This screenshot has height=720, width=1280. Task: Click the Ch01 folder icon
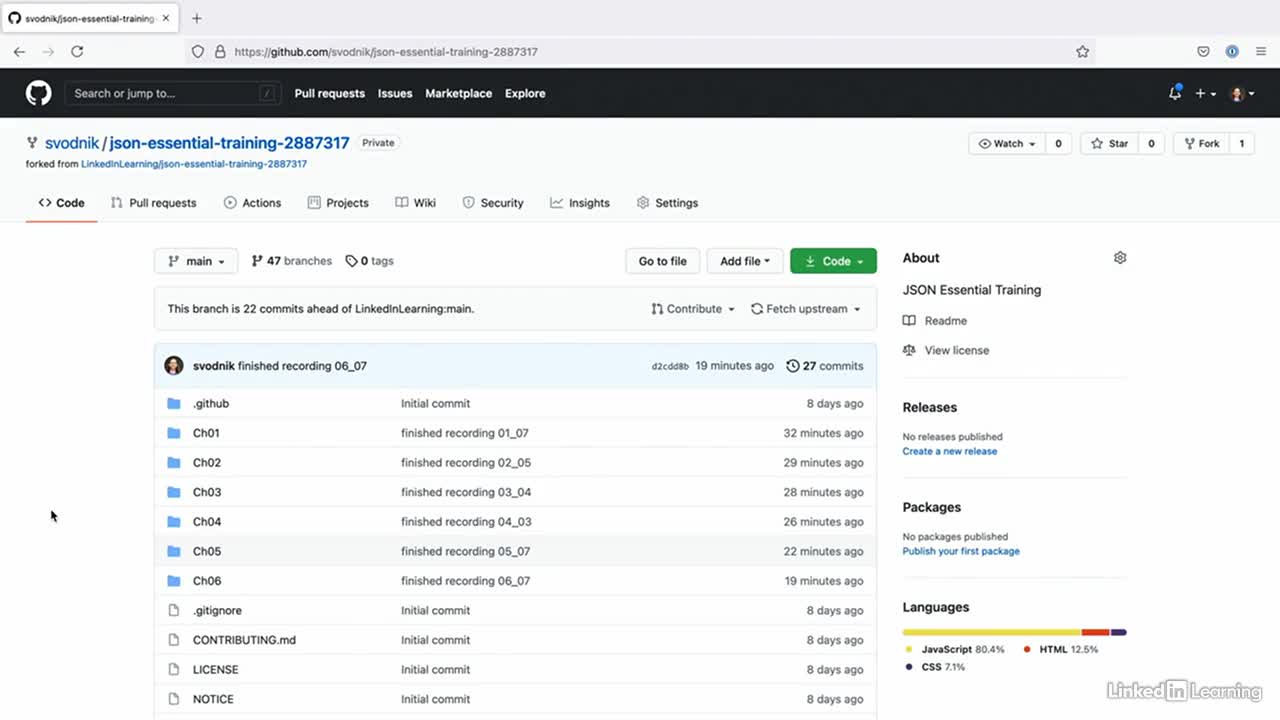pyautogui.click(x=174, y=433)
